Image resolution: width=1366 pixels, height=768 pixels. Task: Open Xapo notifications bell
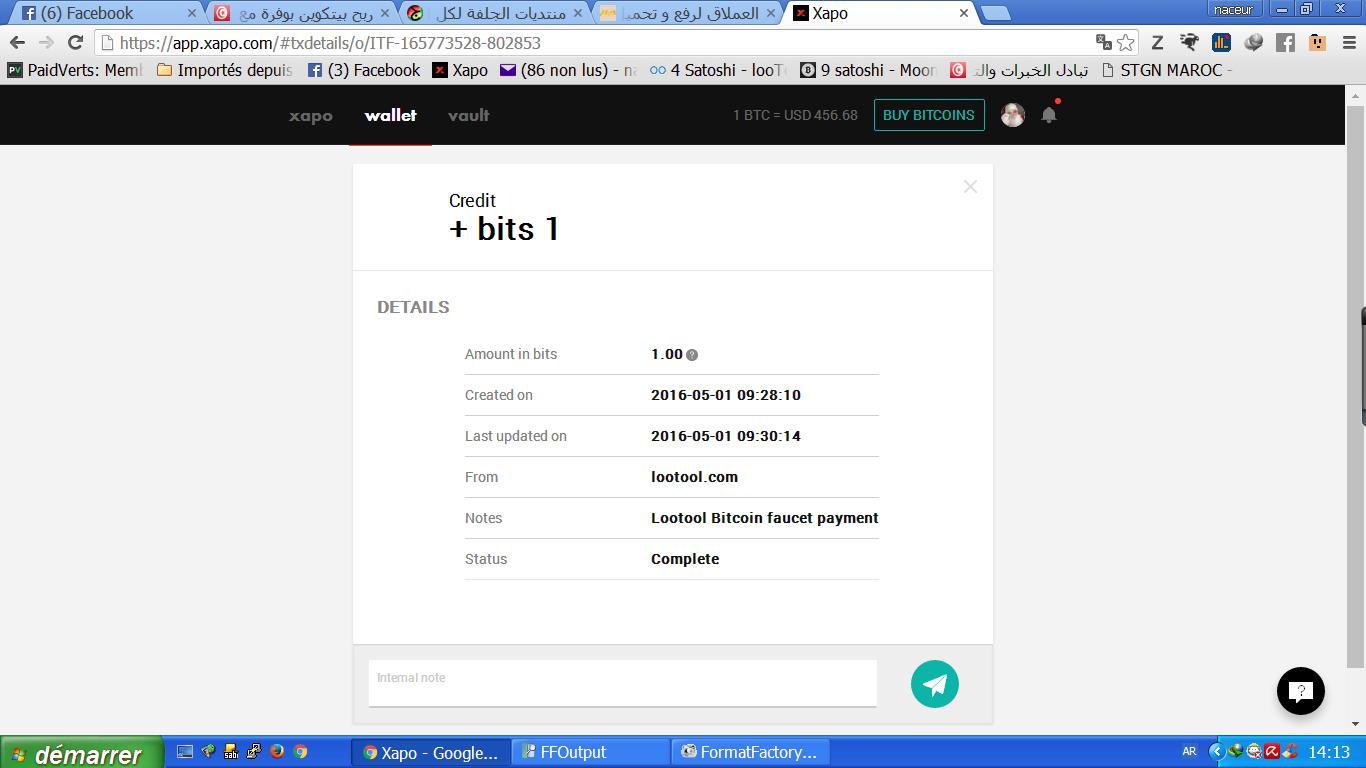1049,115
